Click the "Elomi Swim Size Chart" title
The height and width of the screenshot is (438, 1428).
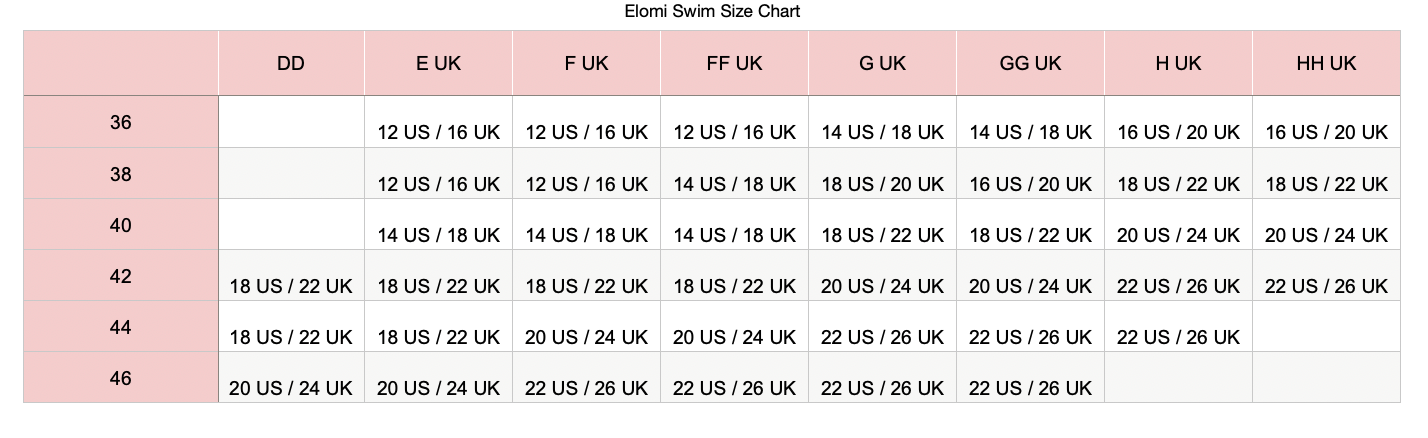pos(711,12)
